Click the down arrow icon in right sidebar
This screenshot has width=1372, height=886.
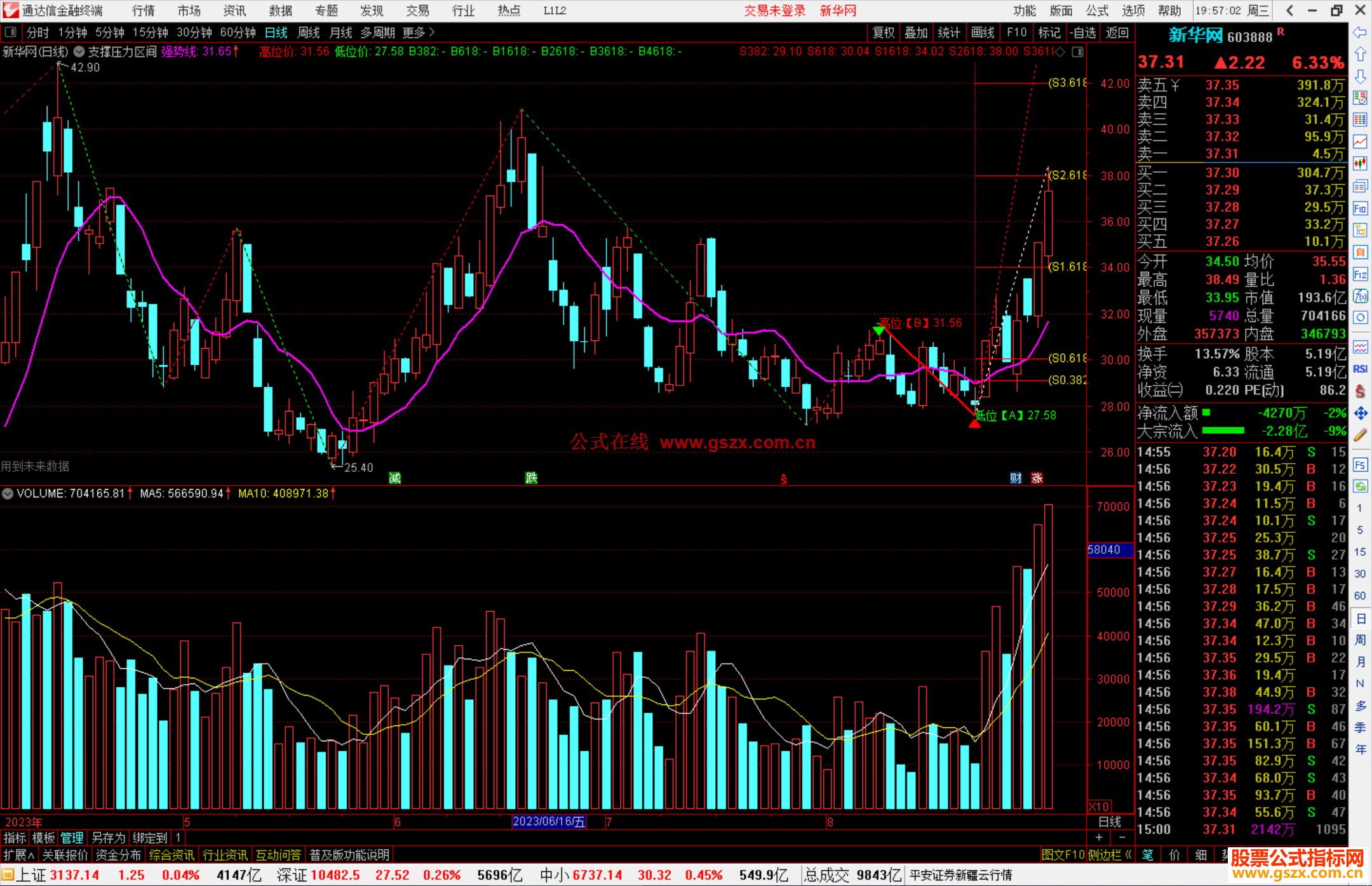click(x=1360, y=76)
